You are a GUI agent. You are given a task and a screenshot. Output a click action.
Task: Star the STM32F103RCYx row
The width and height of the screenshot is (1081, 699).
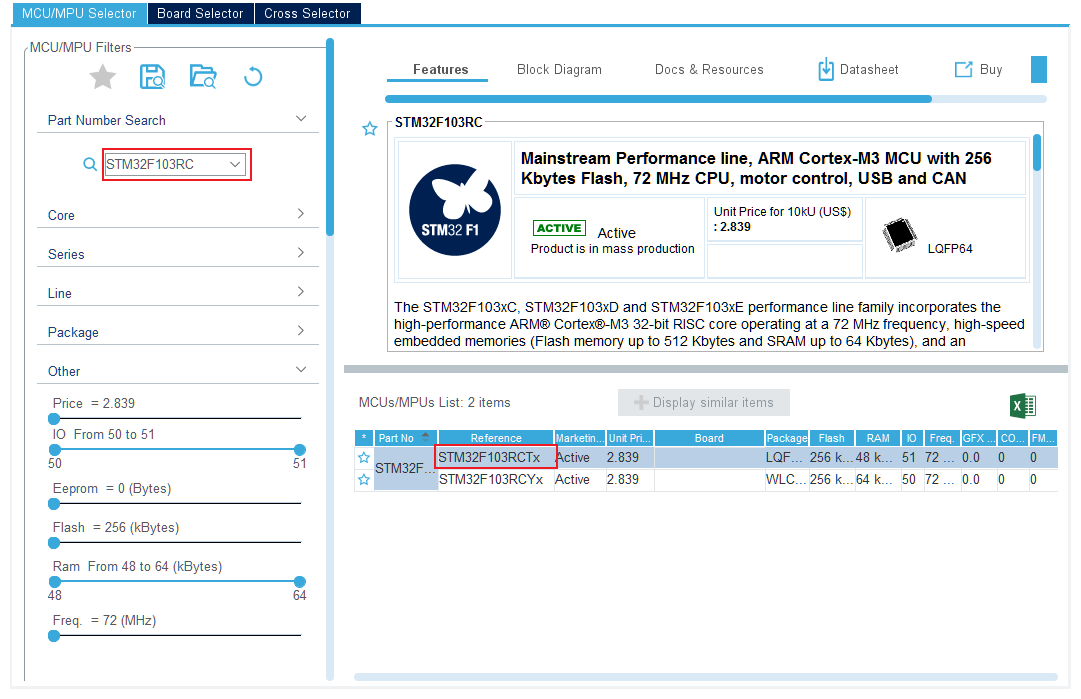pos(364,480)
